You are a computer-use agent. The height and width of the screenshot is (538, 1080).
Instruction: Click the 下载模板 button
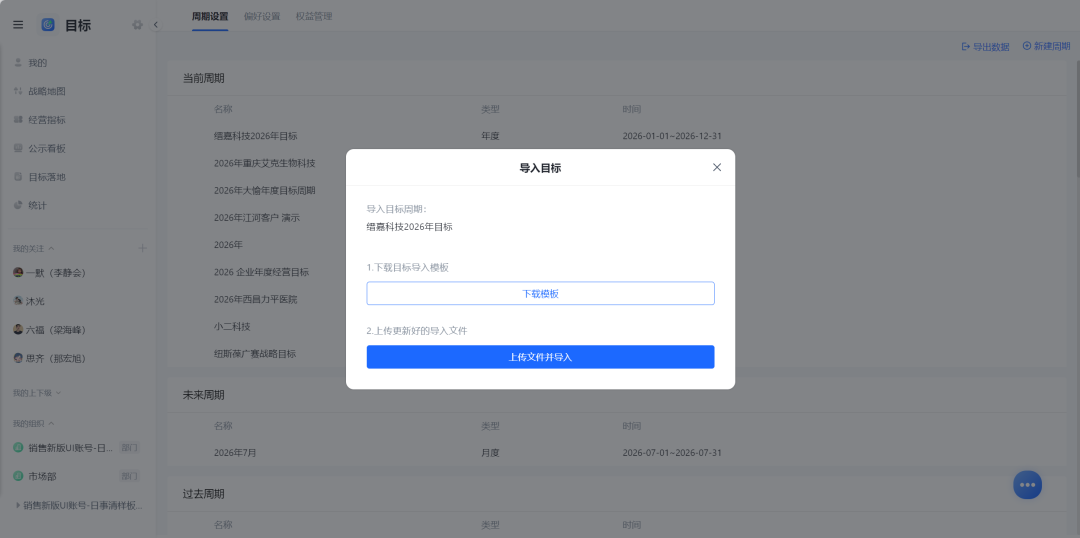[540, 293]
